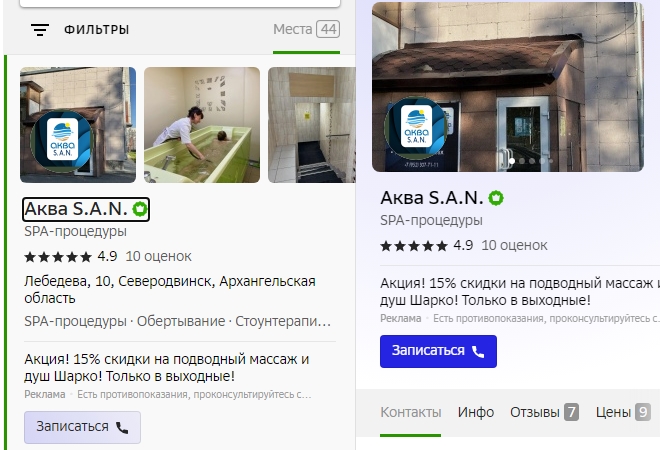This screenshot has height=450, width=660.
Task: Click the Аква S.A.N. logo on large photo
Action: [416, 127]
